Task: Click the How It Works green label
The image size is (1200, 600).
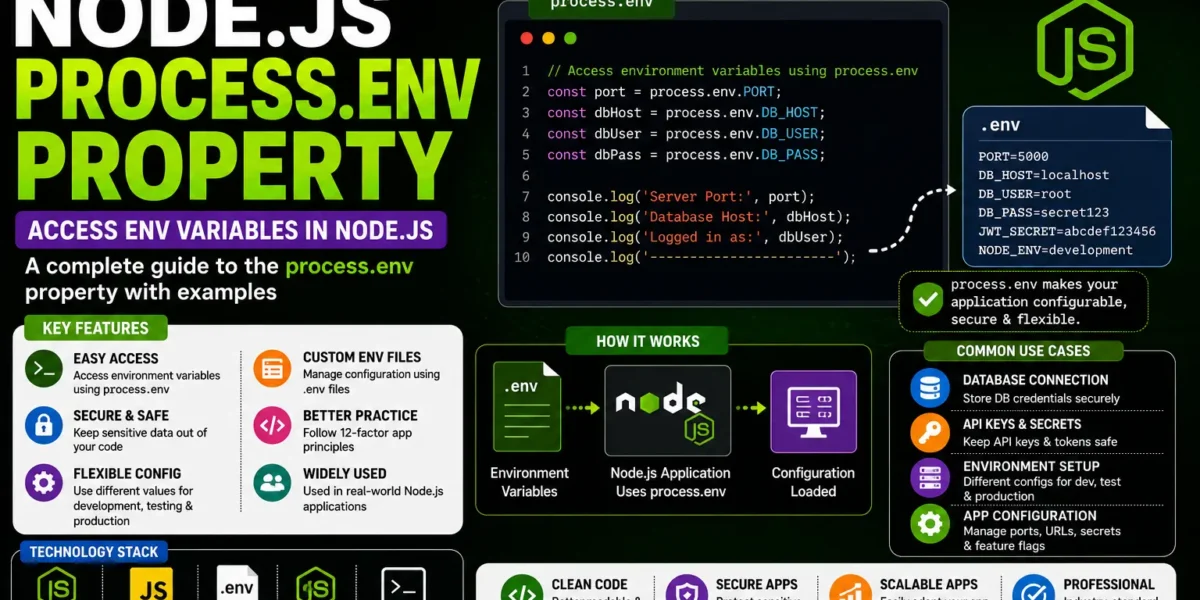Action: 648,341
